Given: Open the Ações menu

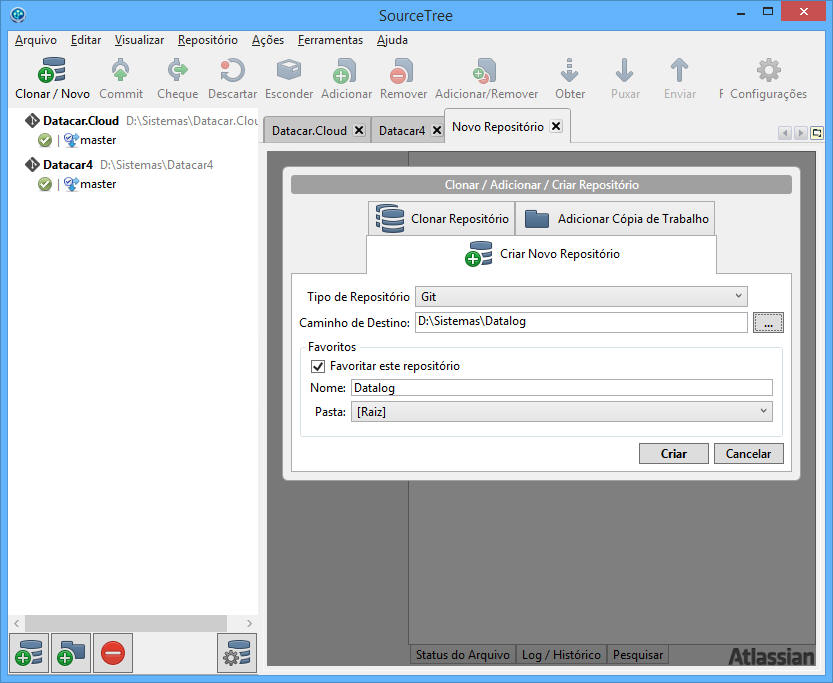Looking at the screenshot, I should tap(268, 40).
